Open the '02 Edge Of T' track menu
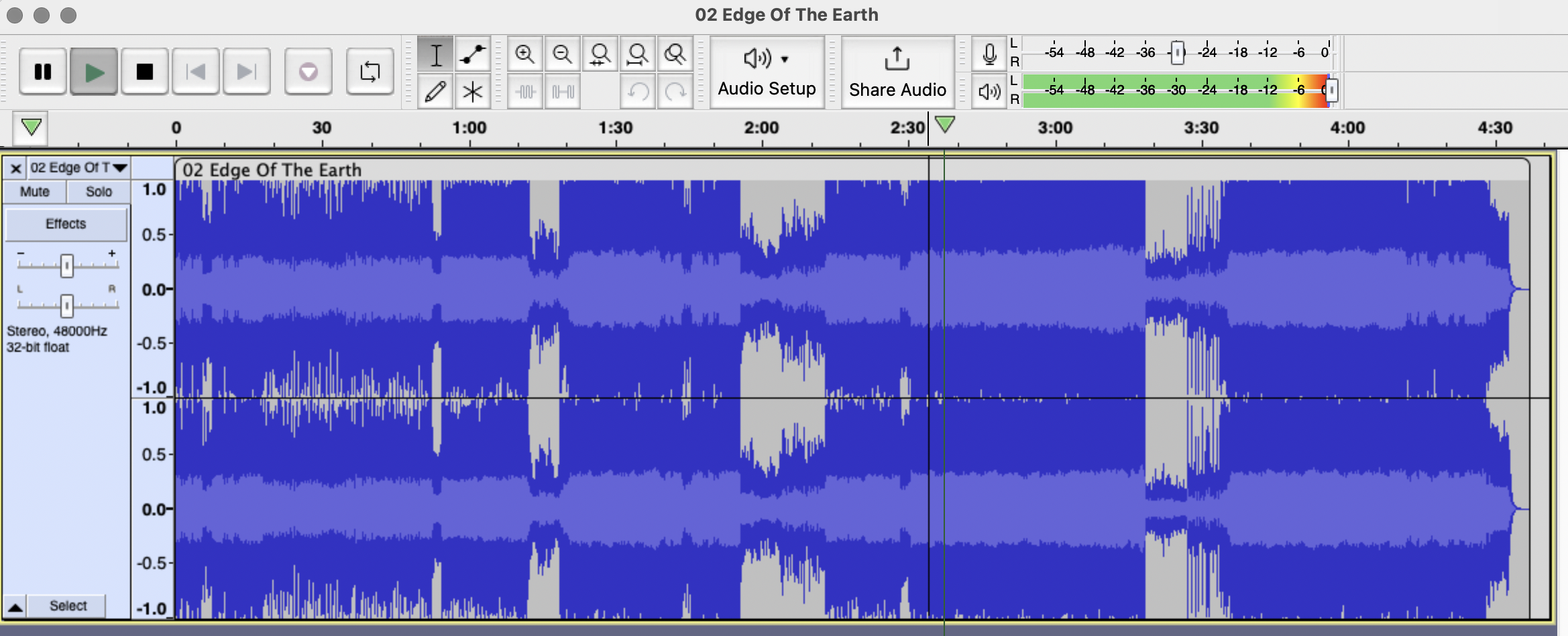The image size is (1568, 636). coord(79,168)
